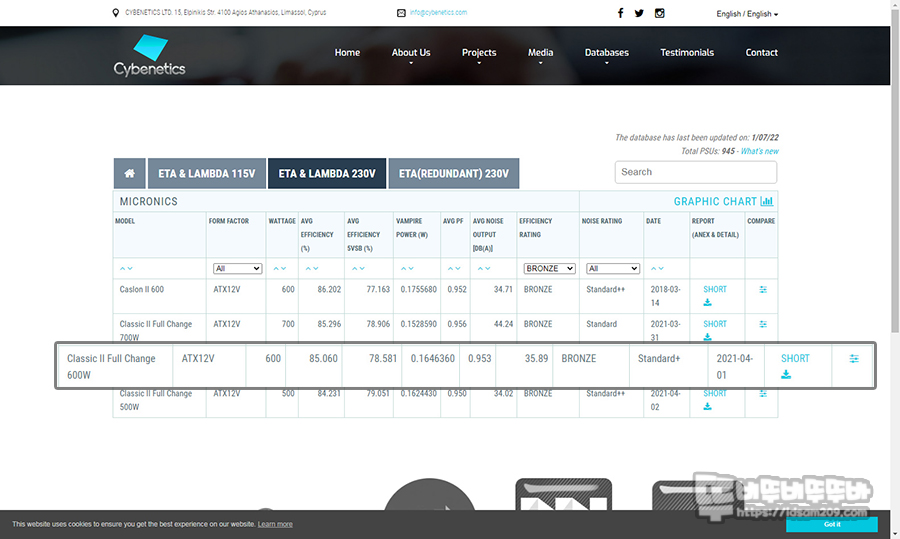Sort Avg Efficiency 5VSB ascending arrow
Screen dimensions: 900x539
click(355, 269)
